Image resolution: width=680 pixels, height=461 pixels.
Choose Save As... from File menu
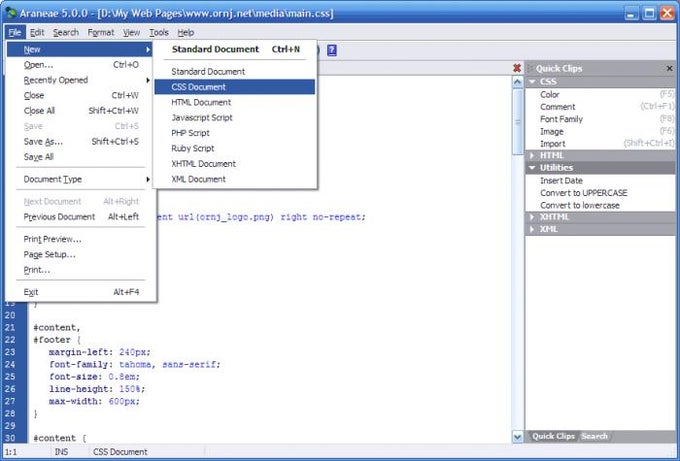click(x=80, y=142)
